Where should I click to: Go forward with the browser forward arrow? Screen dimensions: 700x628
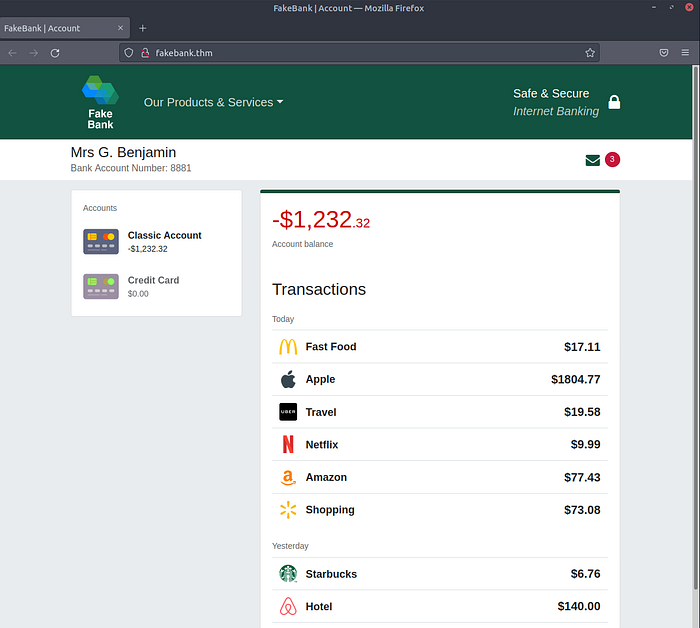click(x=33, y=53)
